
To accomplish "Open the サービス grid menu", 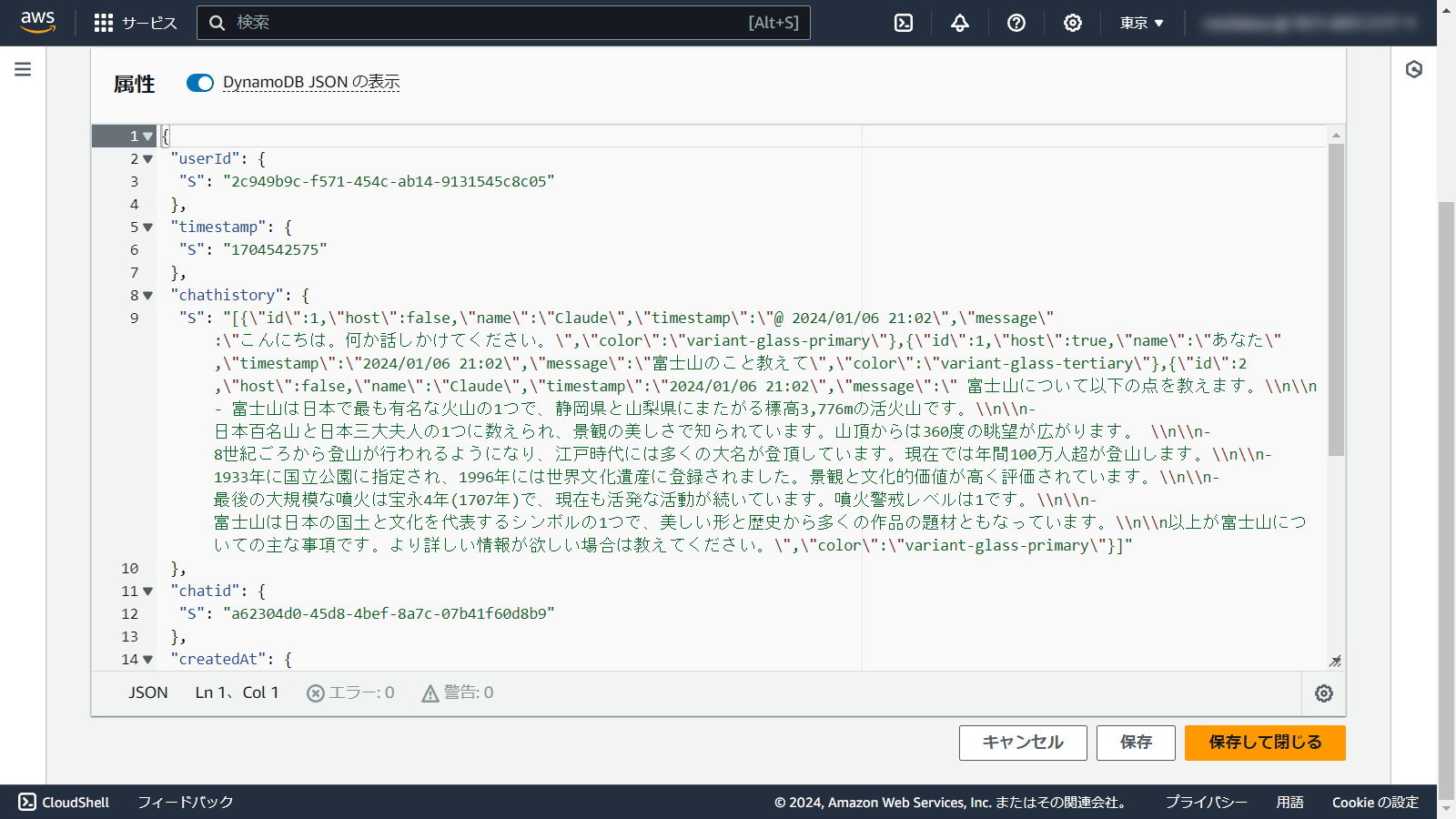I will [x=136, y=23].
